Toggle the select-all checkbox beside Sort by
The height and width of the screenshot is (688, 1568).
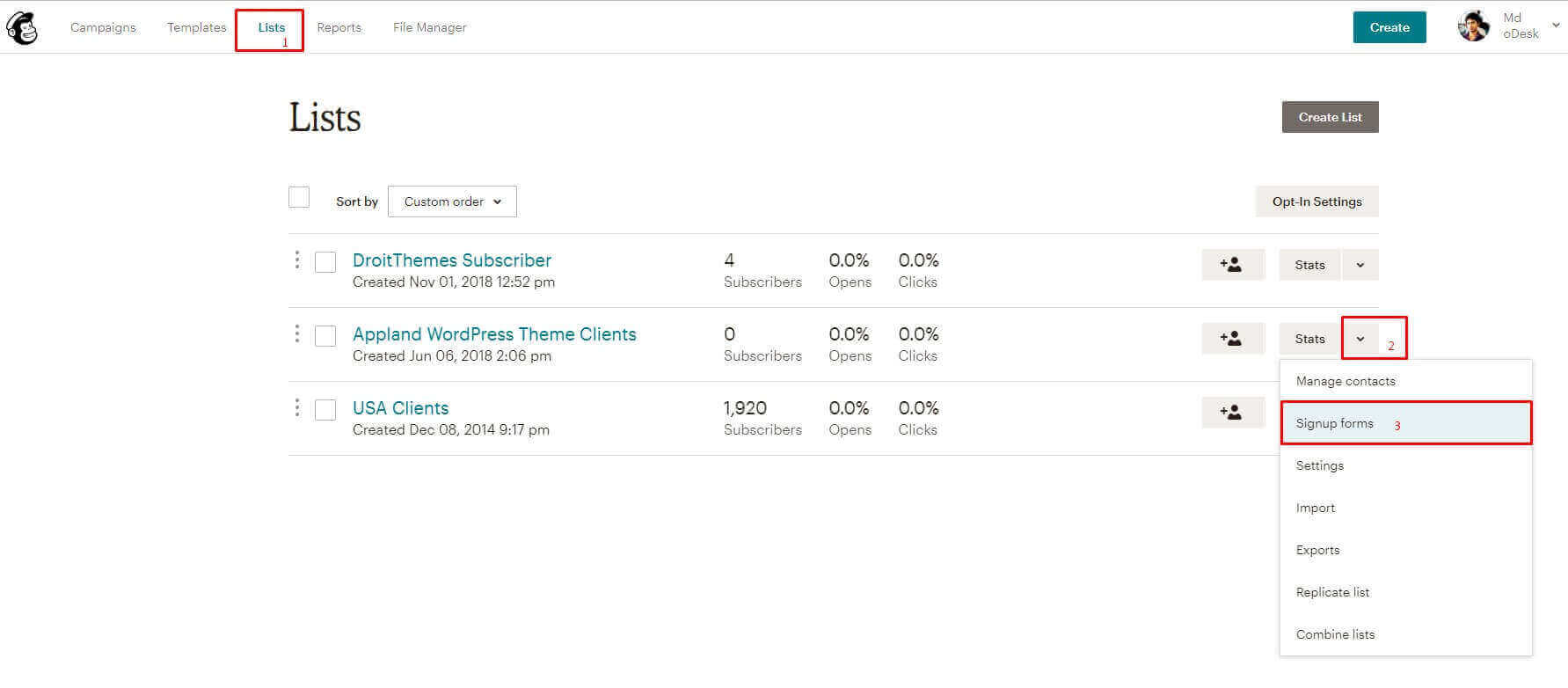pyautogui.click(x=299, y=197)
